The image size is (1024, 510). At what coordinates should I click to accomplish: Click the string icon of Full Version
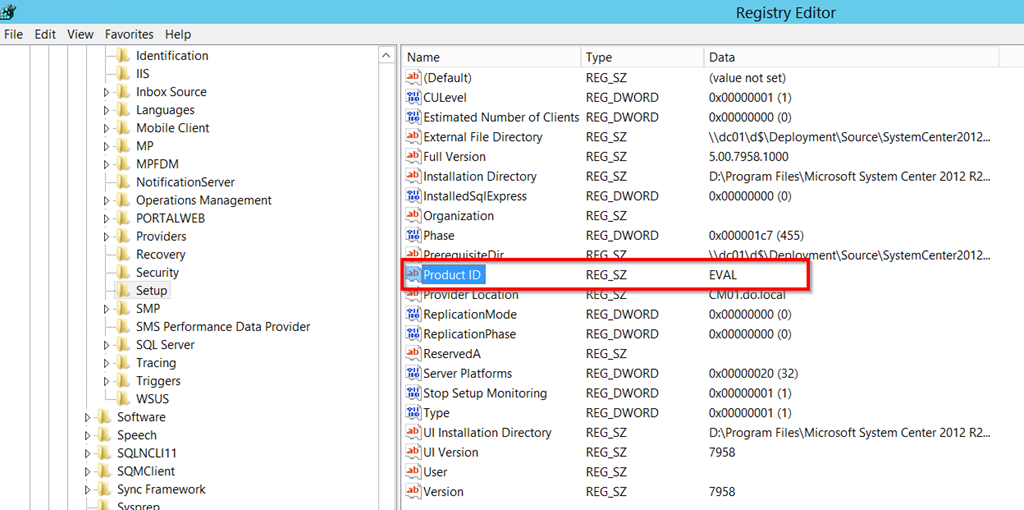coord(413,156)
